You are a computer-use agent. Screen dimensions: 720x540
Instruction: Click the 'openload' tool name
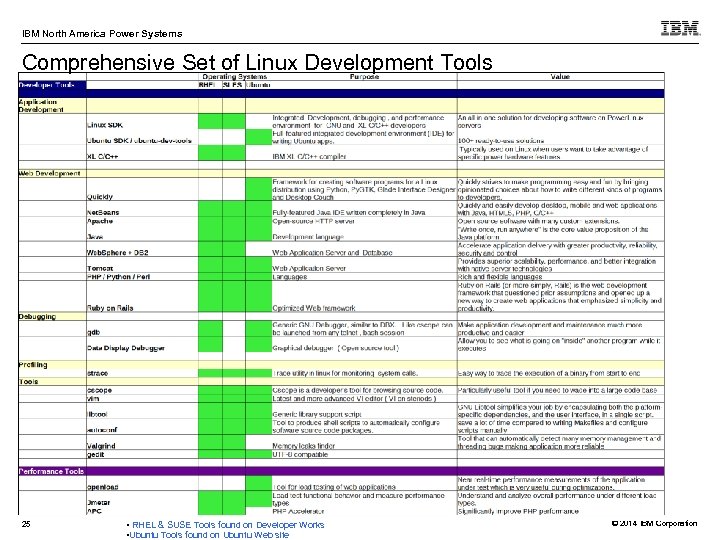[102, 487]
